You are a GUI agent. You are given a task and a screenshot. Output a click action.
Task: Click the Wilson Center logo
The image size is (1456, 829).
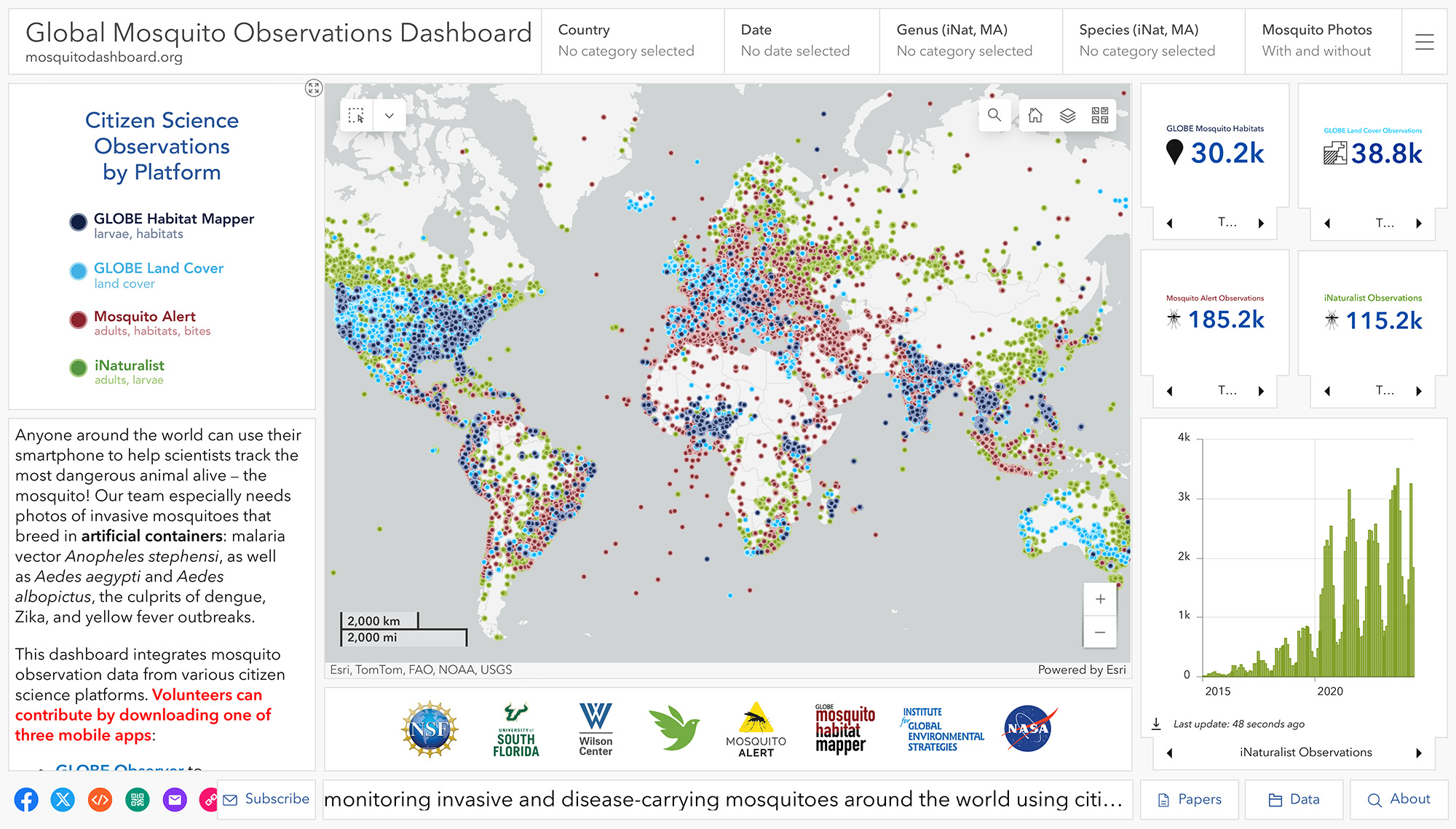[596, 729]
